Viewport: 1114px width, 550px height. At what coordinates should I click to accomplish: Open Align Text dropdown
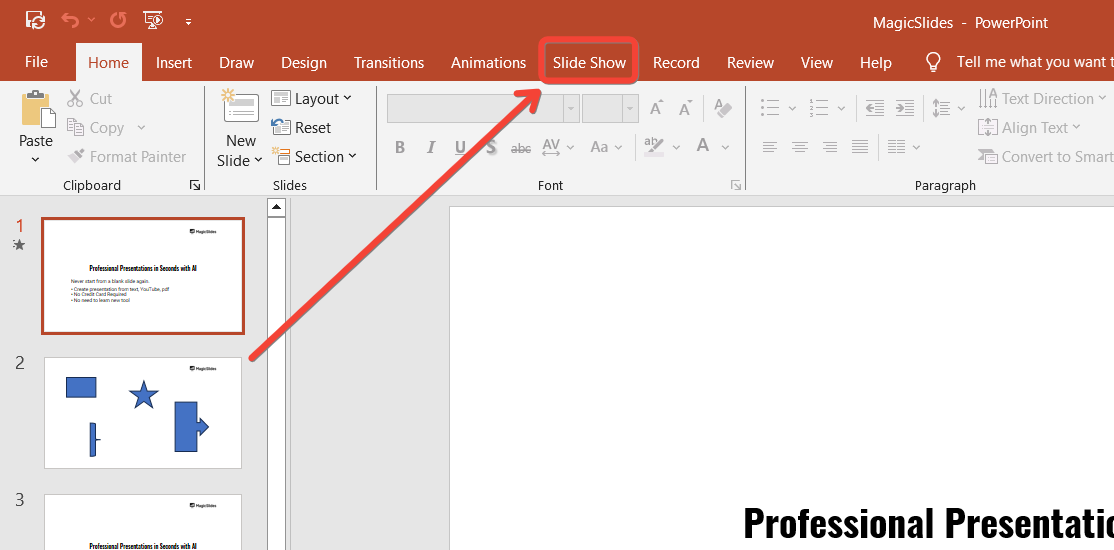tap(1029, 128)
